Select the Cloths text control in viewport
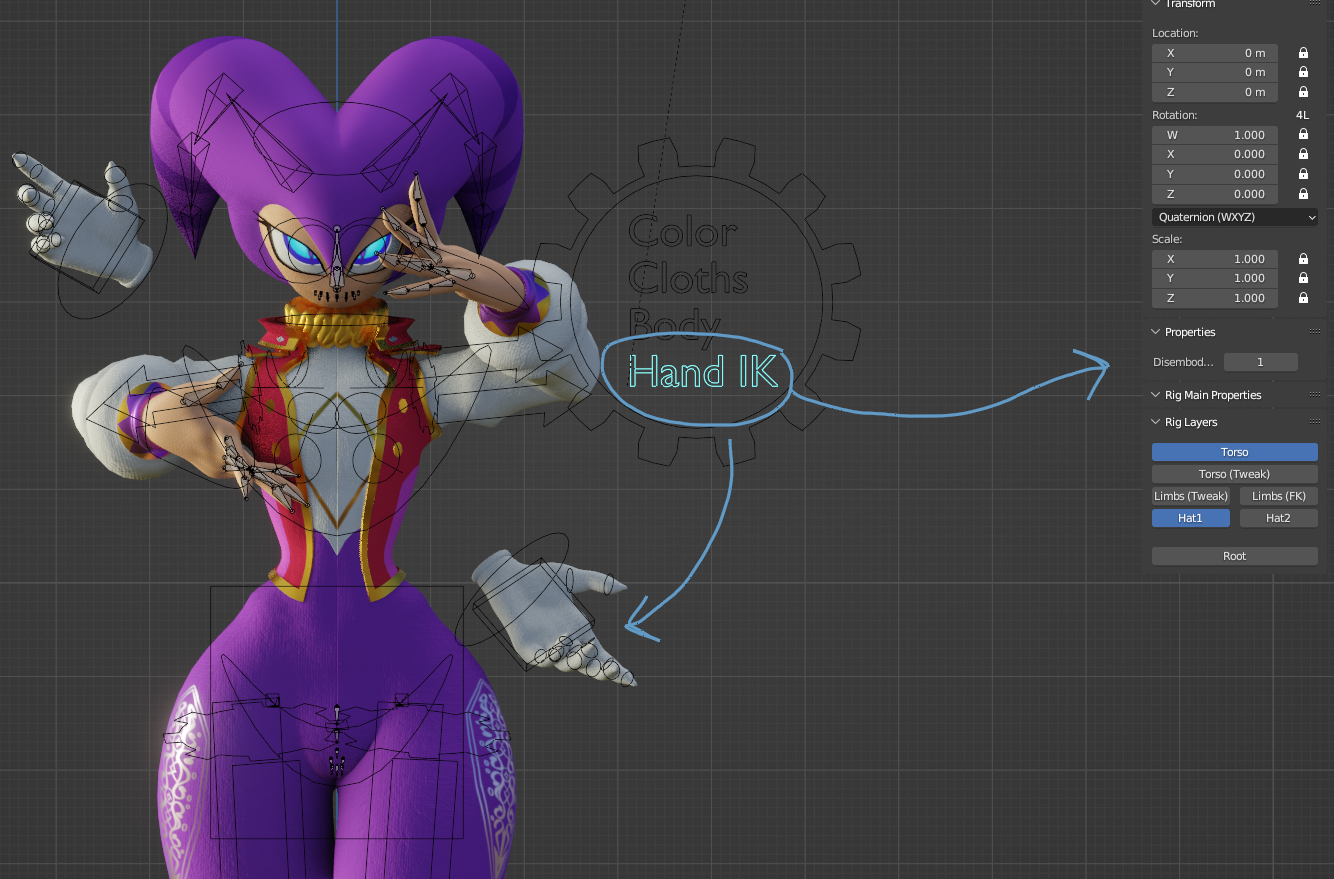 (688, 276)
